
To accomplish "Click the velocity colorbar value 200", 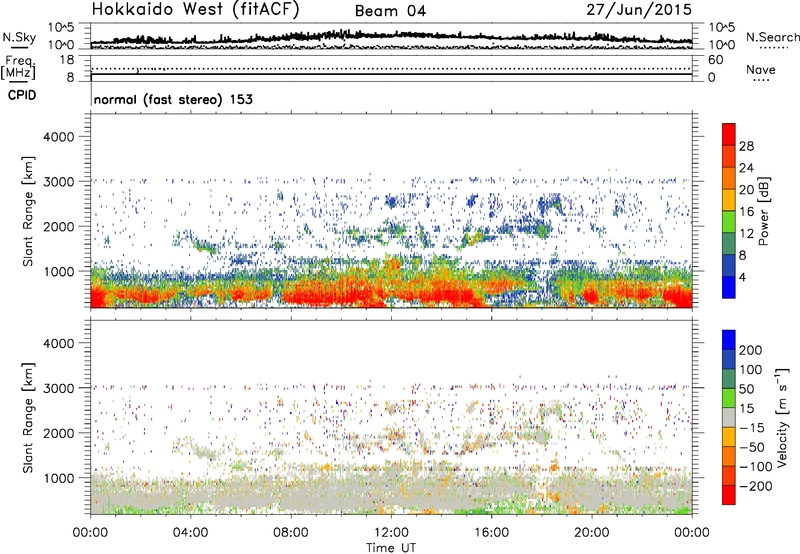I will (x=751, y=350).
